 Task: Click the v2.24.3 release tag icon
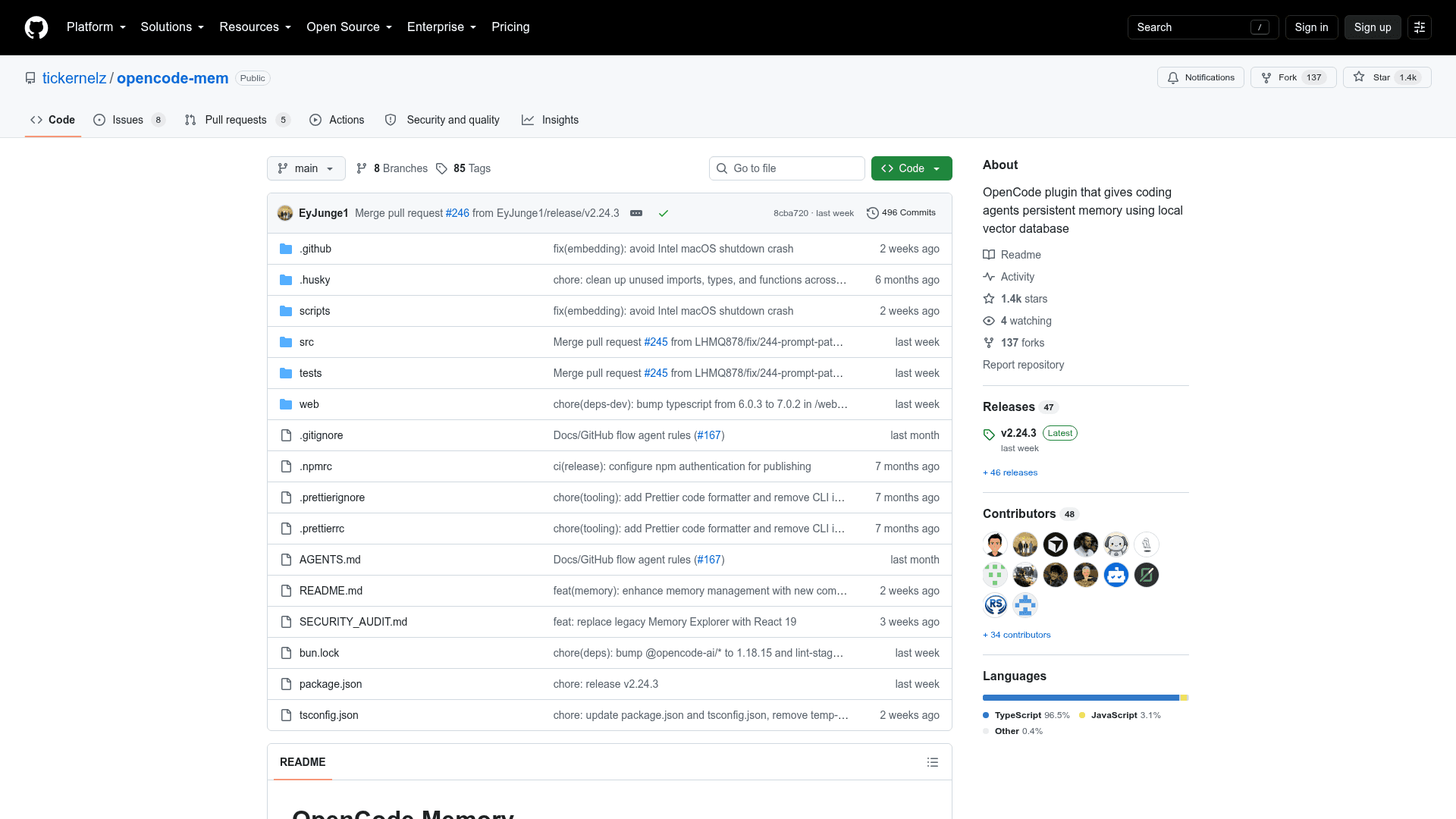989,435
